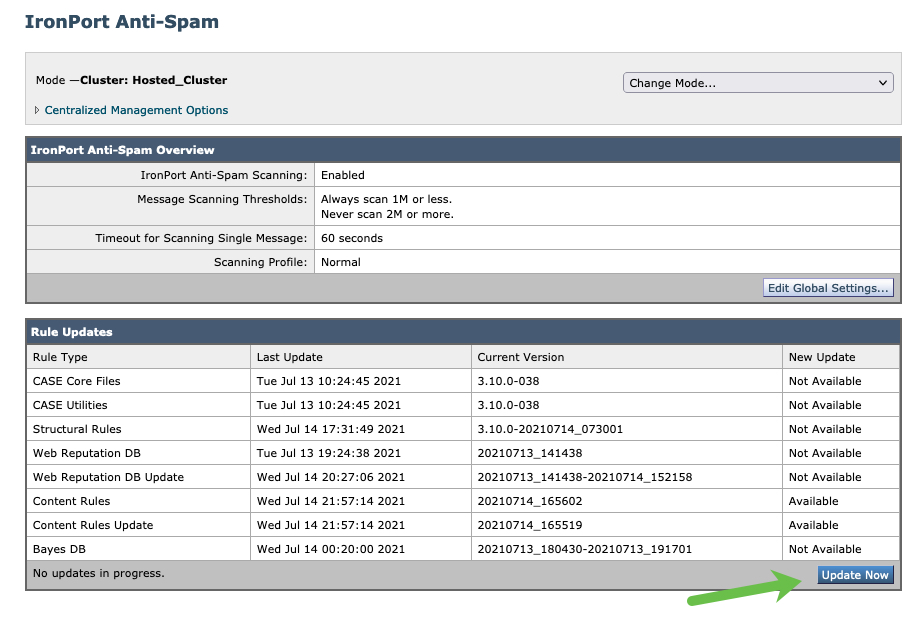Click Never scan 2M or more text
Screen dimensions: 912x634
pyautogui.click(x=387, y=214)
